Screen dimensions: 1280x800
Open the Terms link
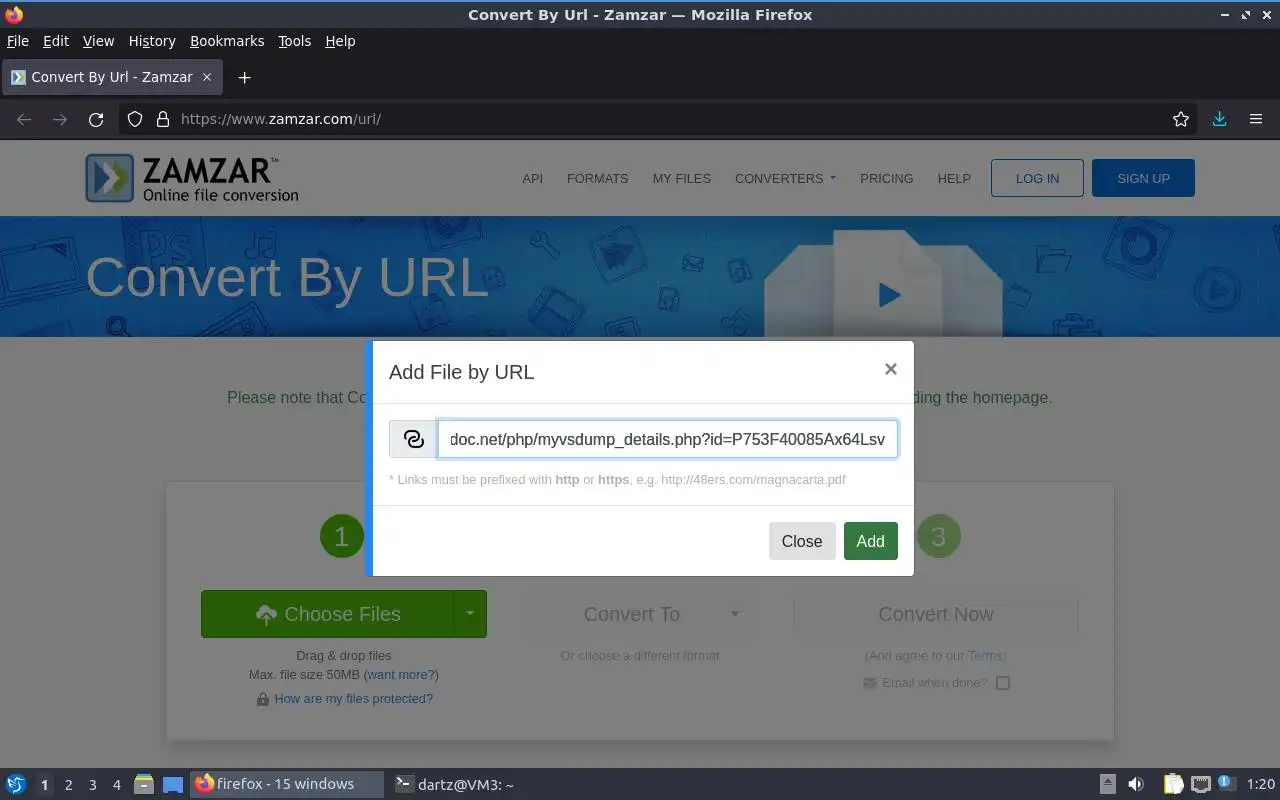(985, 656)
